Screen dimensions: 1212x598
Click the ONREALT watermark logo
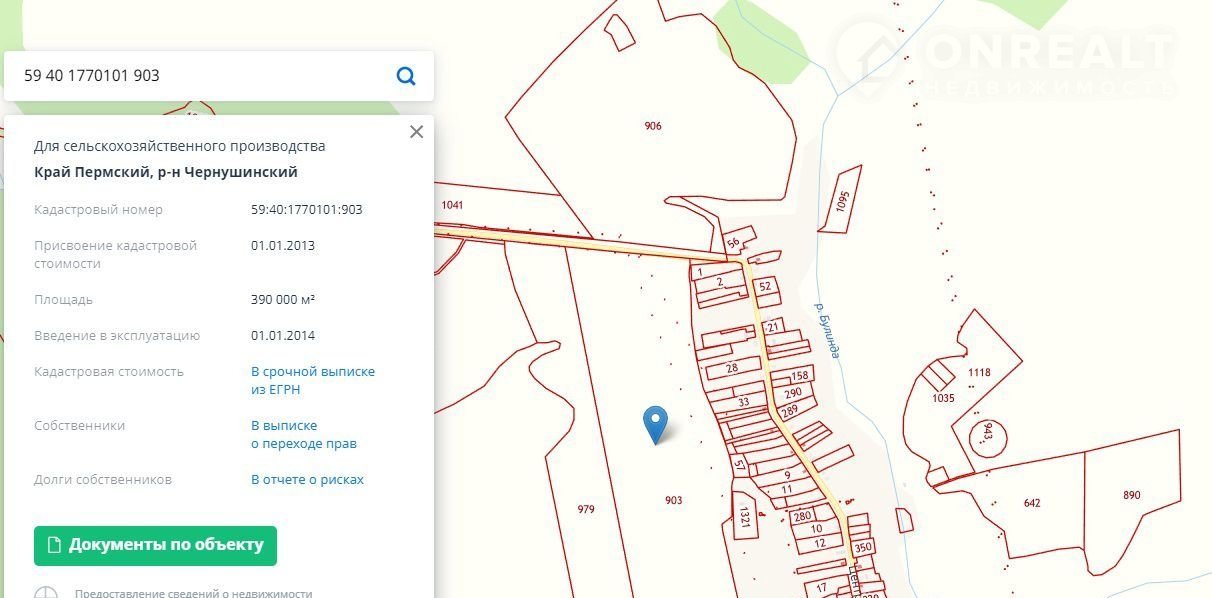pyautogui.click(x=1005, y=60)
